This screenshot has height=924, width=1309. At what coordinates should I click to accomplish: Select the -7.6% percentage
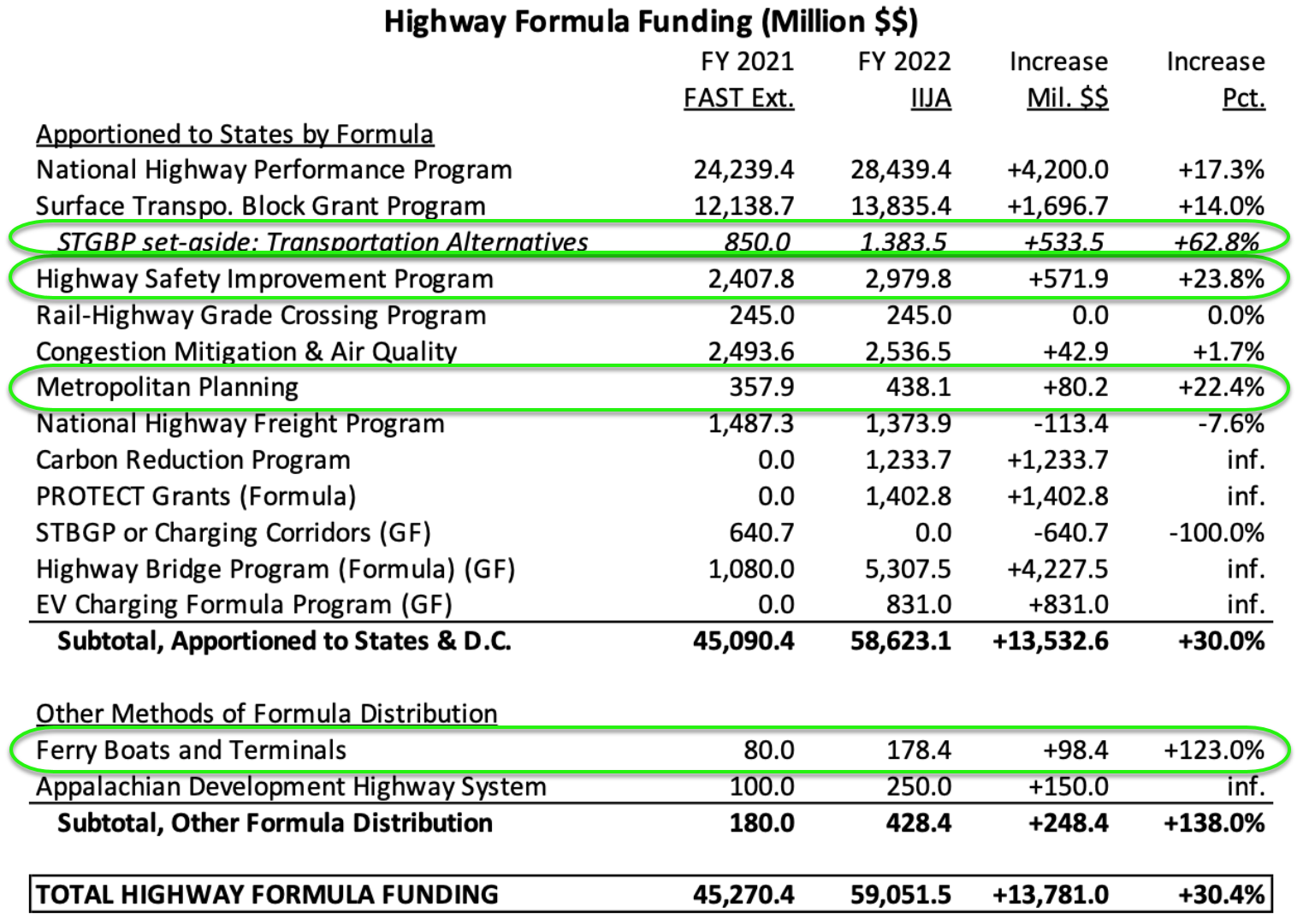pyautogui.click(x=1230, y=423)
